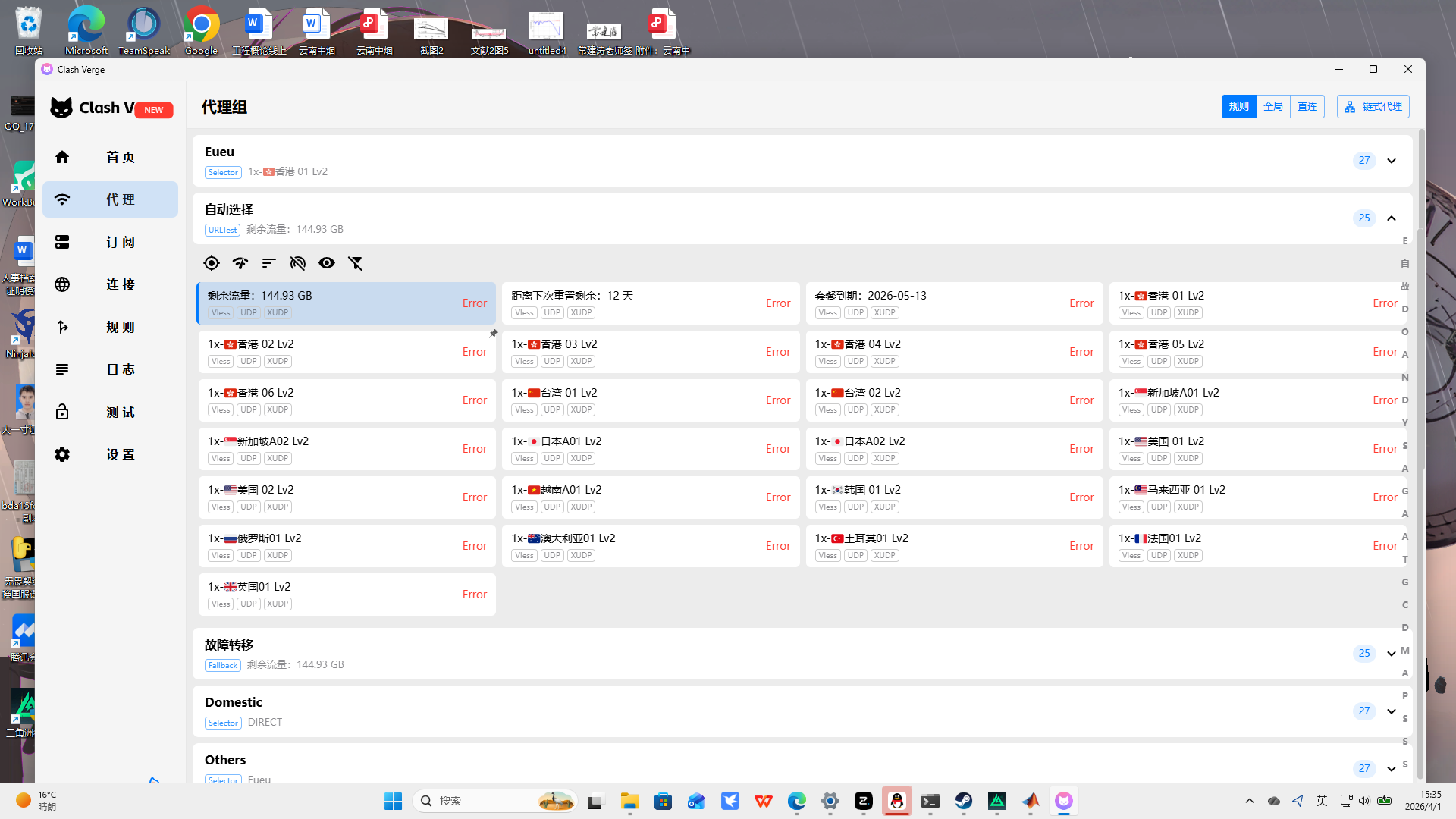Expand the Eueu proxy group

coord(1392,161)
